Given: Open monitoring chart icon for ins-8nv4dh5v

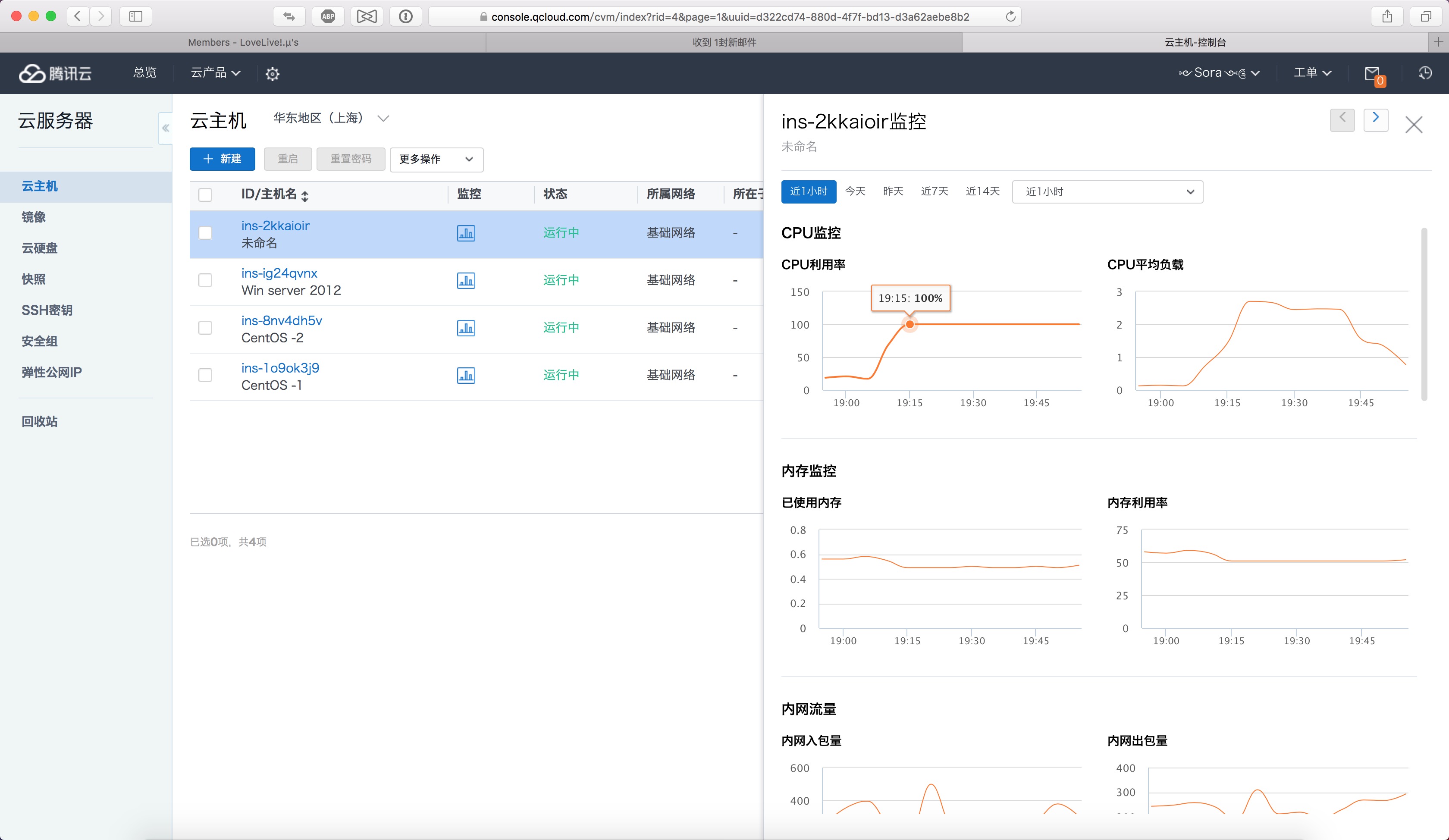Looking at the screenshot, I should (466, 328).
